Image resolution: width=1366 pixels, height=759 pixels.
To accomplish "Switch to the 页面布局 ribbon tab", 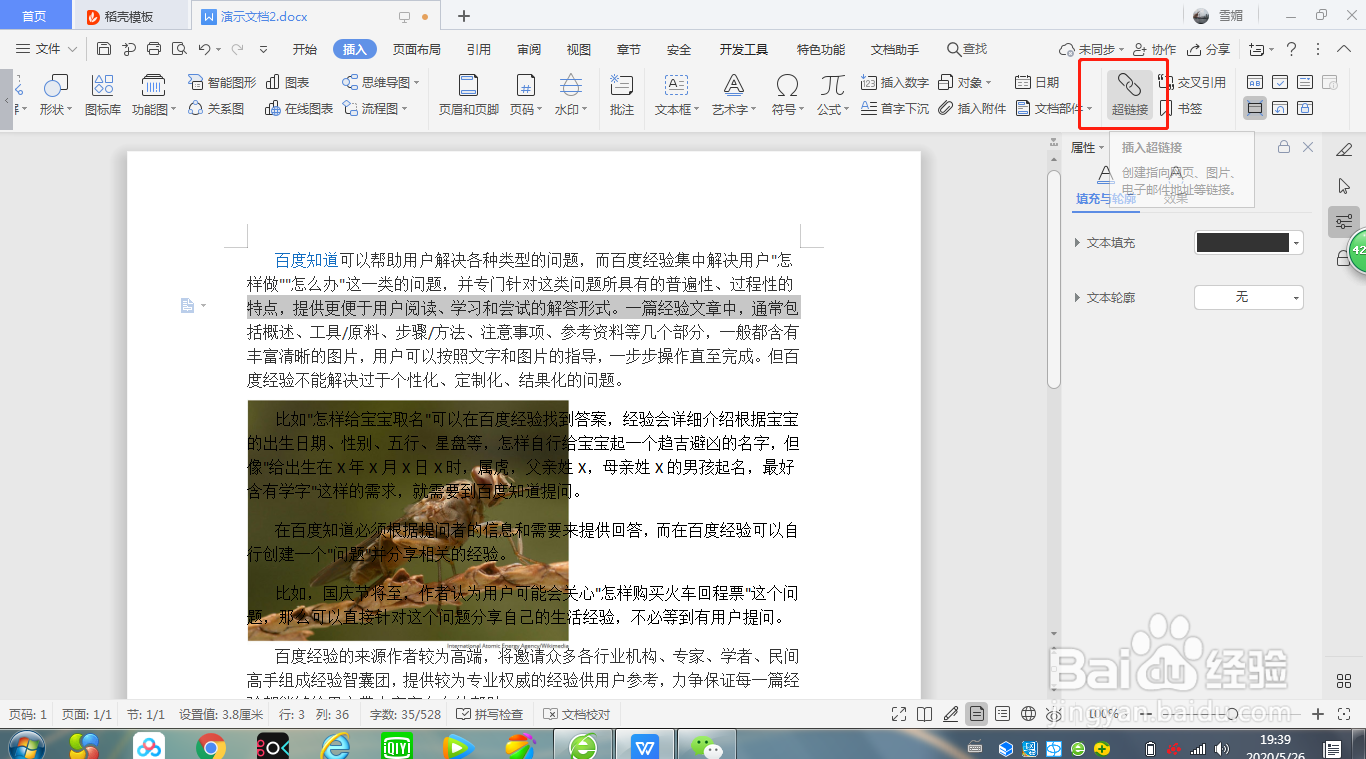I will coord(417,49).
